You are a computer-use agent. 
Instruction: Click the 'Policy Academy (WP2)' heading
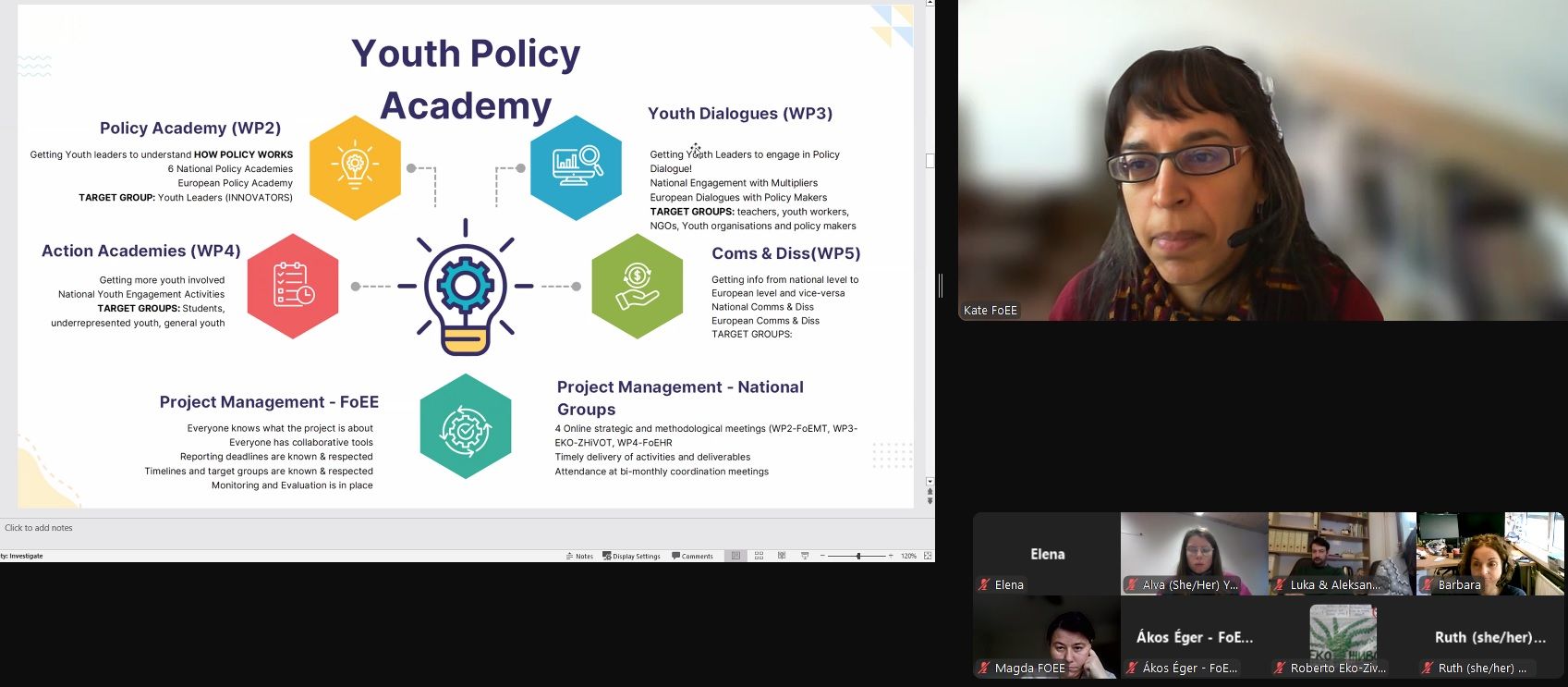coord(190,128)
